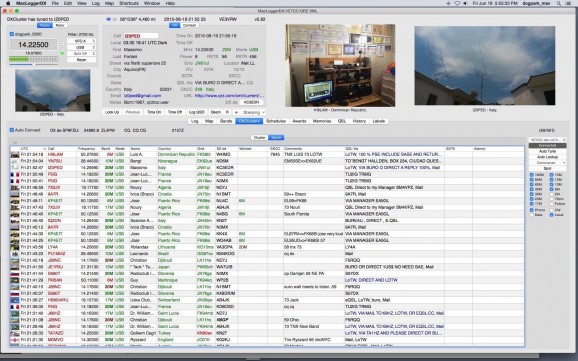Open the Stacking dropdown
Screen dimensions: 578x361
254,112
